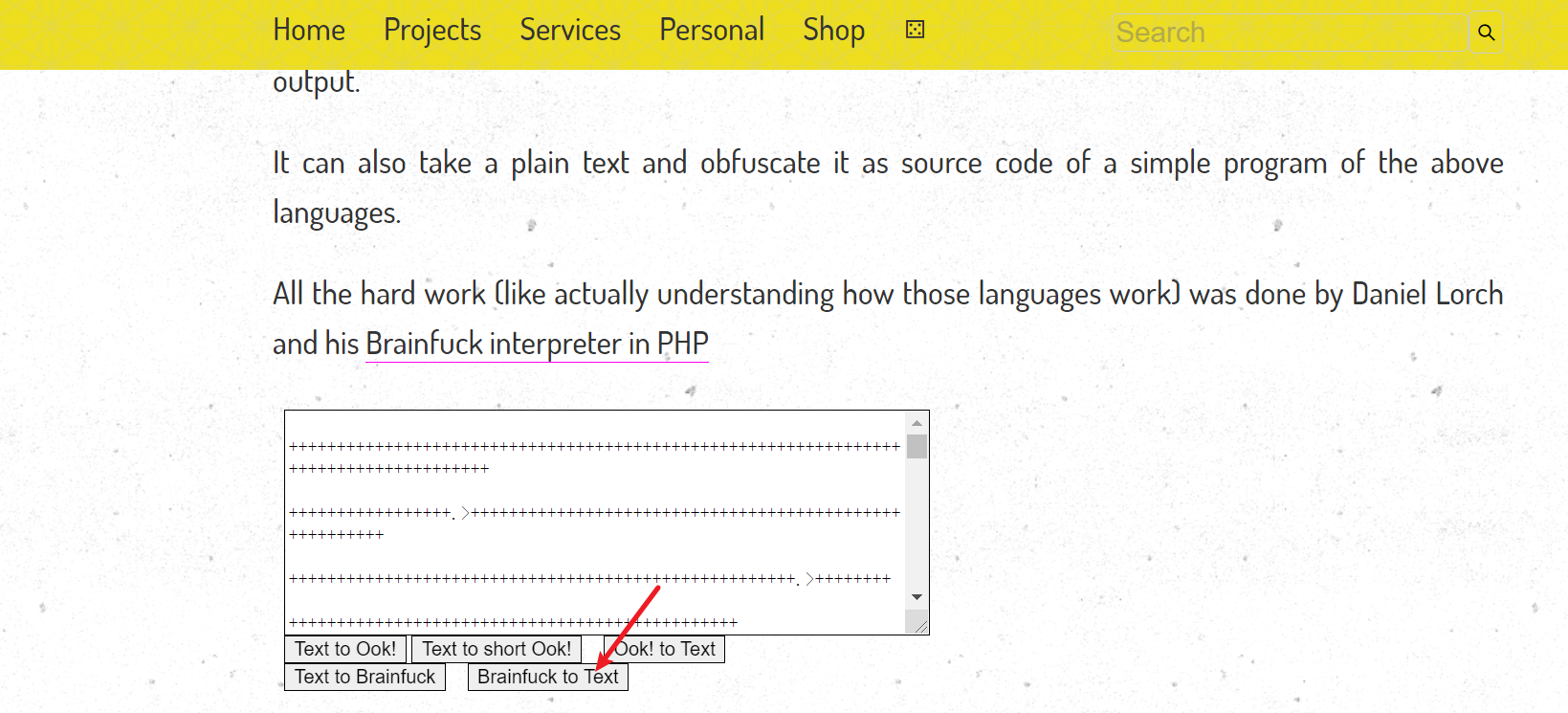Click the textarea resize handle corner
Screen dimensions: 1568x713
919,626
